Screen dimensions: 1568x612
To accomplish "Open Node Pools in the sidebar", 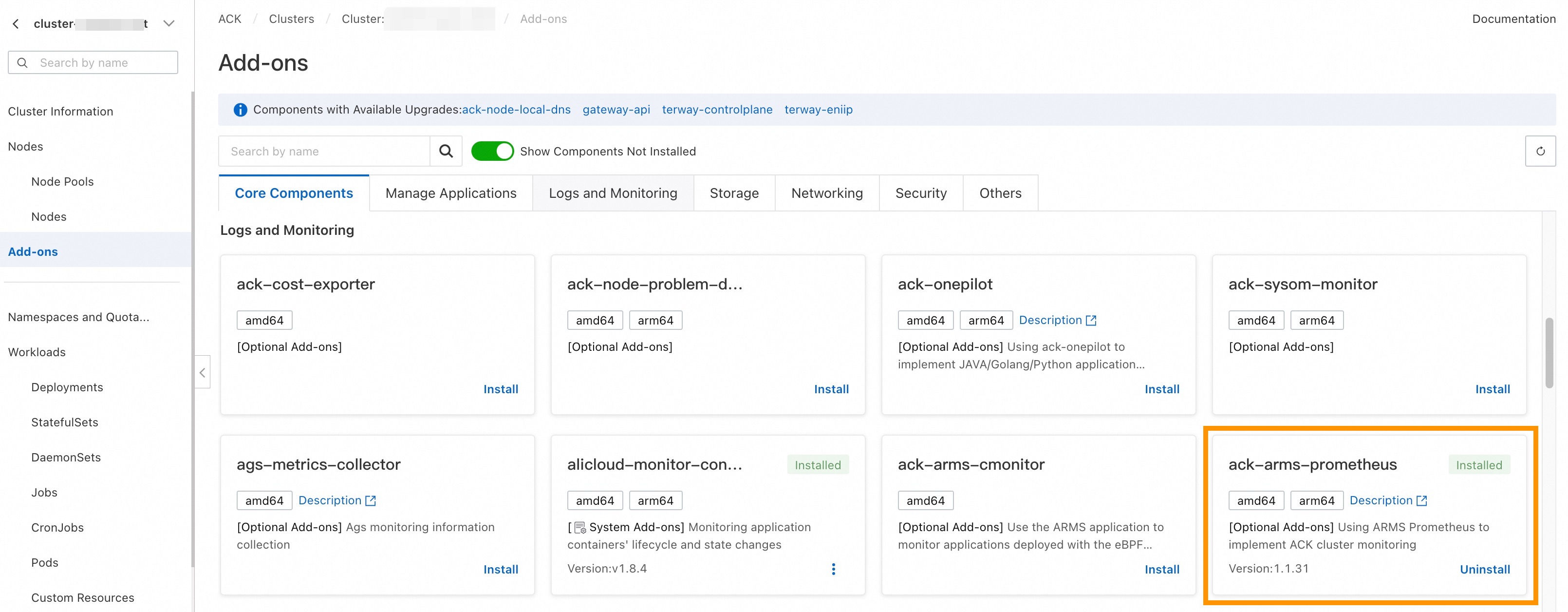I will tap(62, 181).
